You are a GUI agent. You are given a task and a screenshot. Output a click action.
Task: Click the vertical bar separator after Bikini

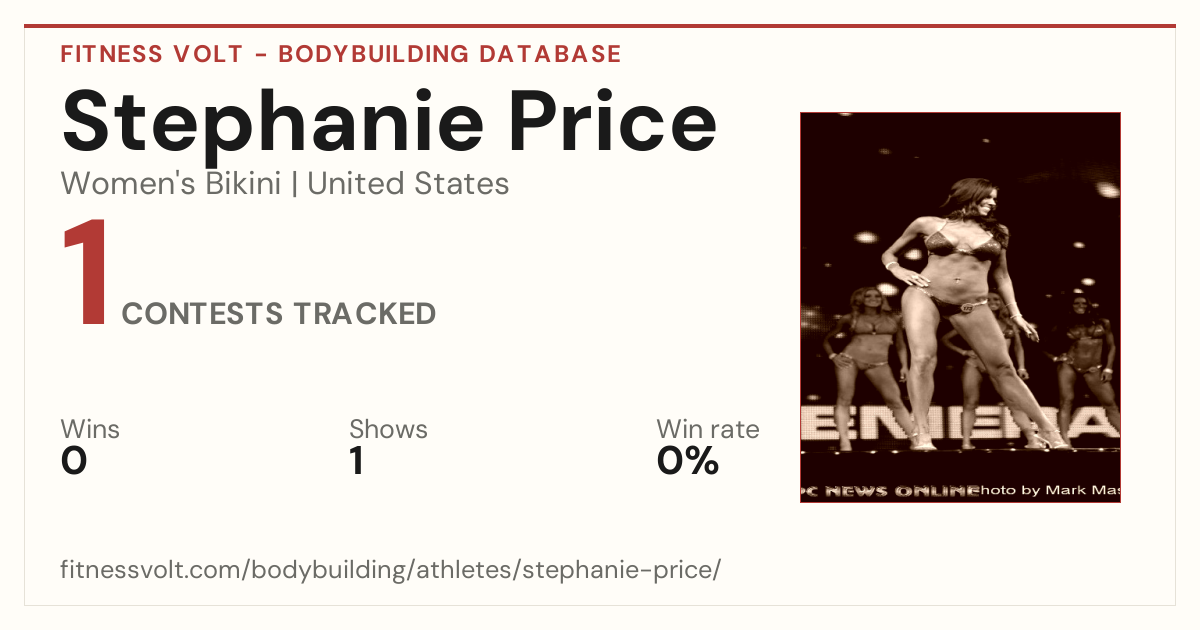pyautogui.click(x=295, y=185)
